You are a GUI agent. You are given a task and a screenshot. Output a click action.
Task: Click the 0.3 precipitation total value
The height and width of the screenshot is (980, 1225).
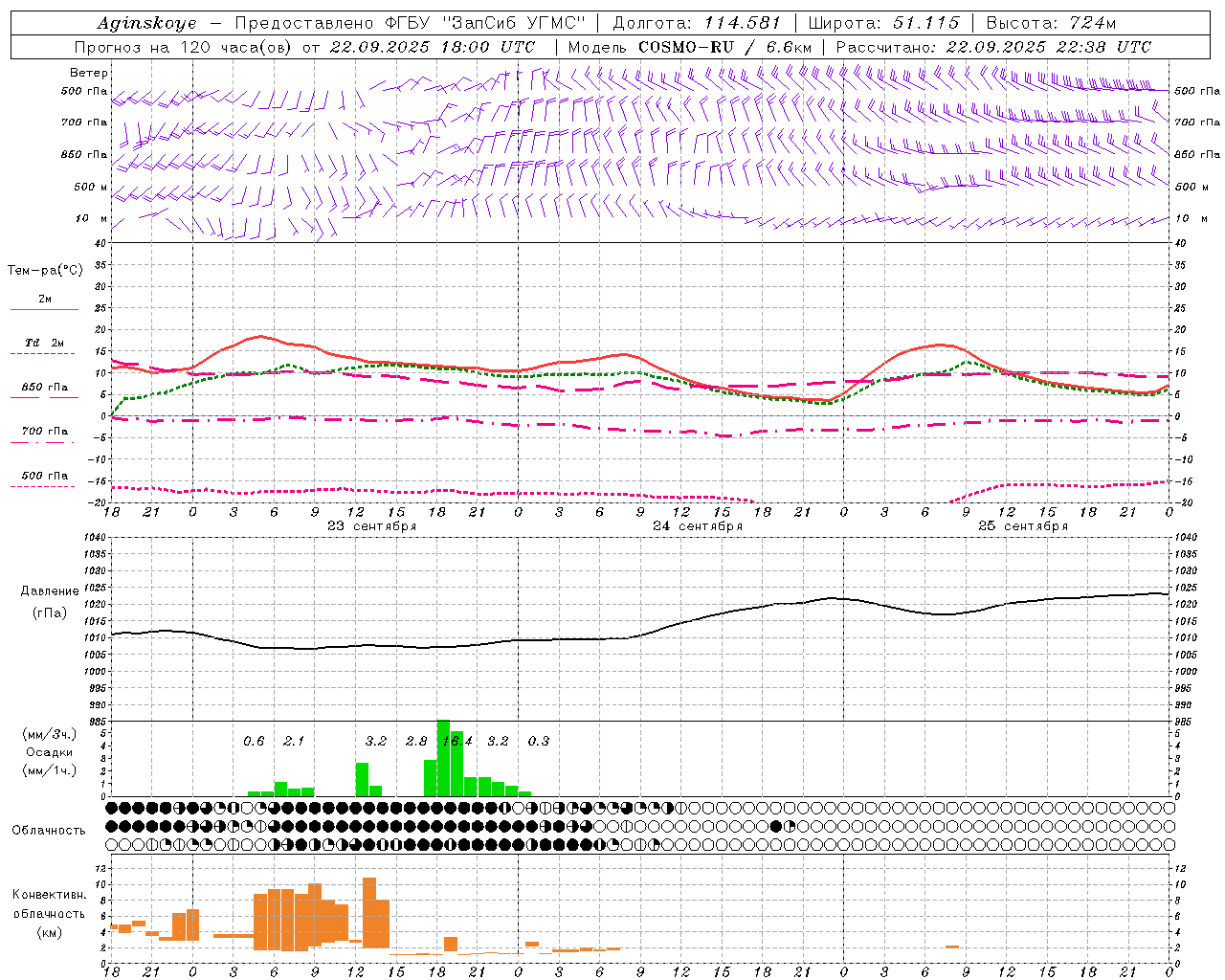[x=539, y=741]
